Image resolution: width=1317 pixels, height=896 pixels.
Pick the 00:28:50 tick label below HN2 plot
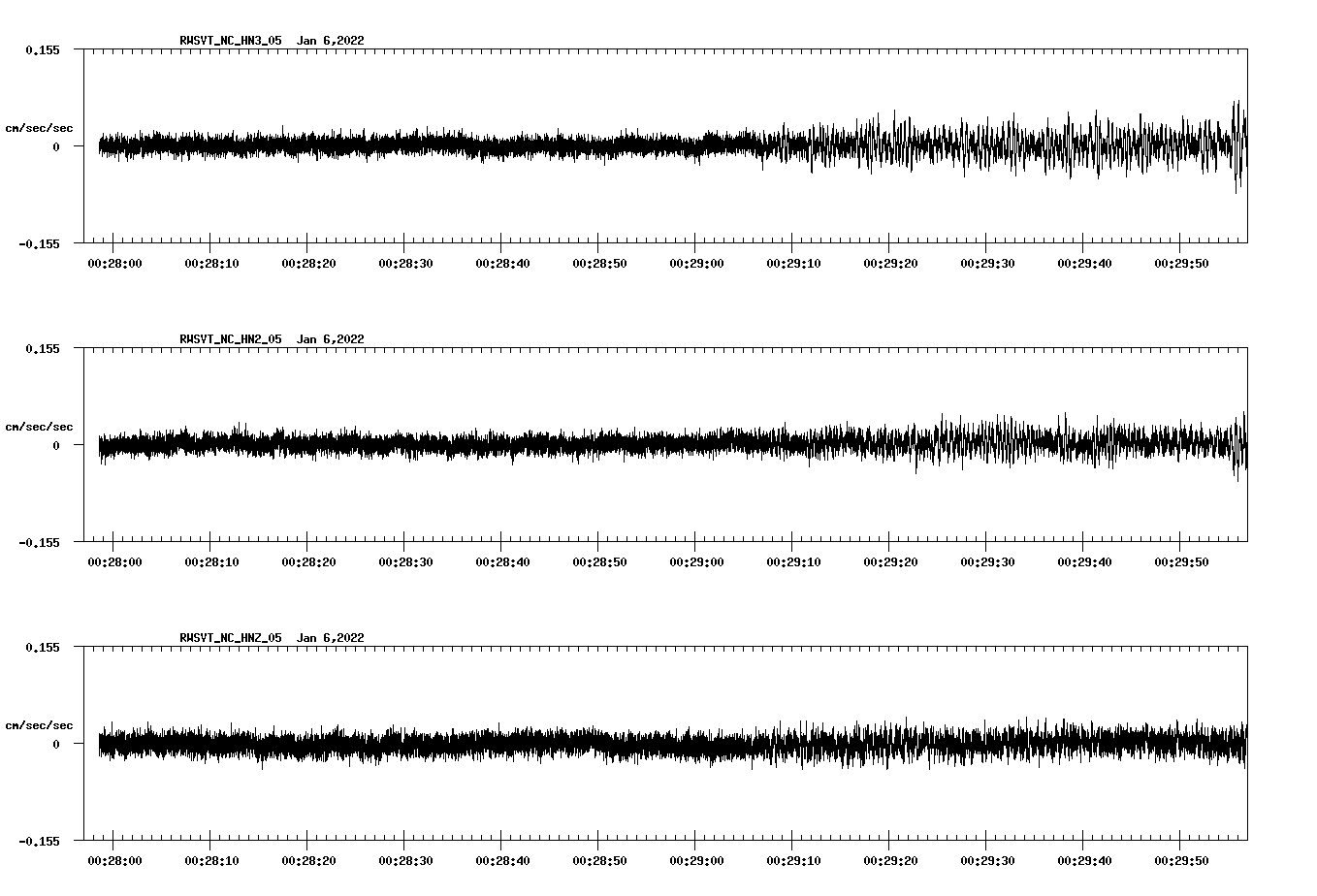point(599,562)
